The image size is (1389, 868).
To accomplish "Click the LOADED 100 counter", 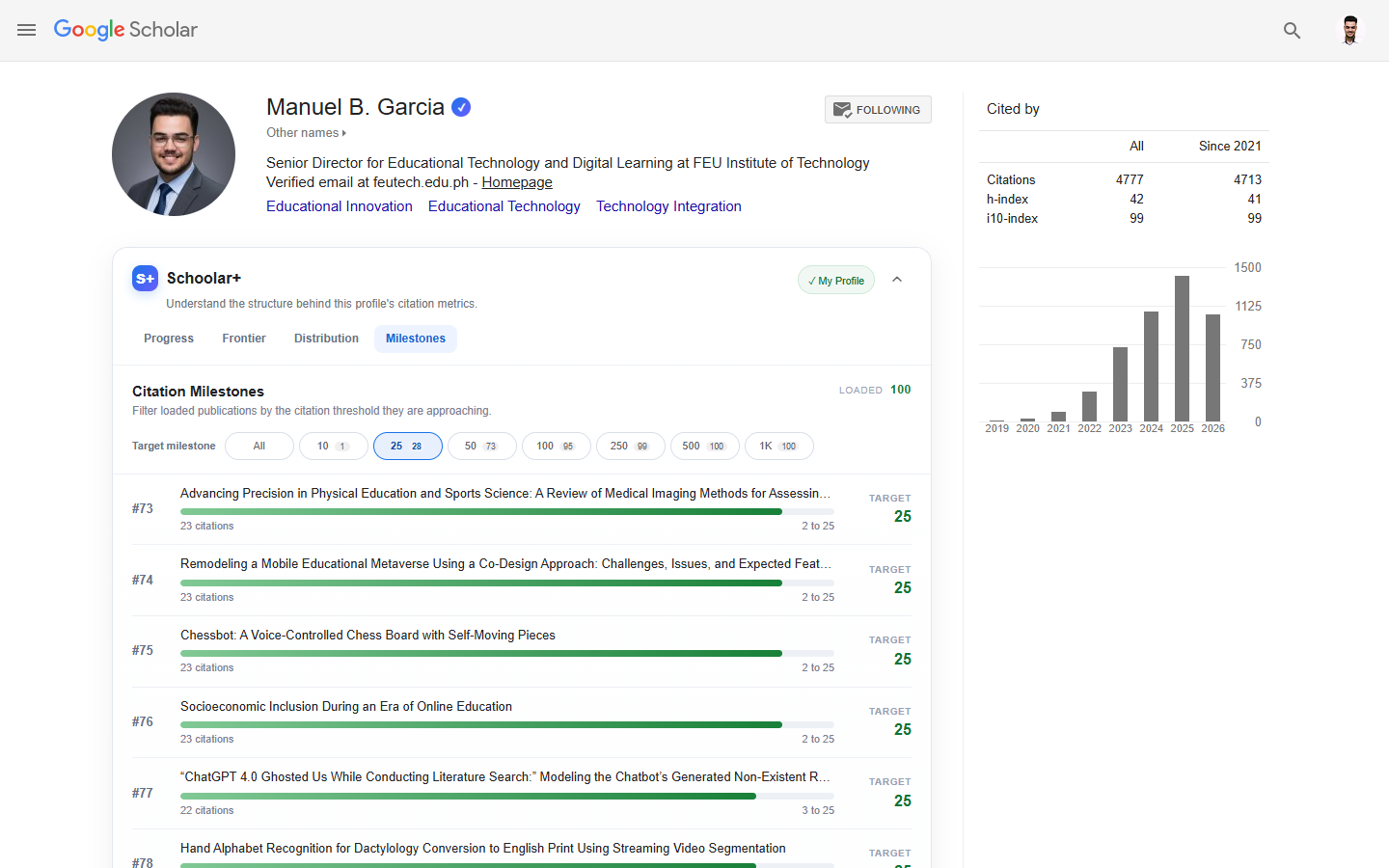I will [875, 390].
